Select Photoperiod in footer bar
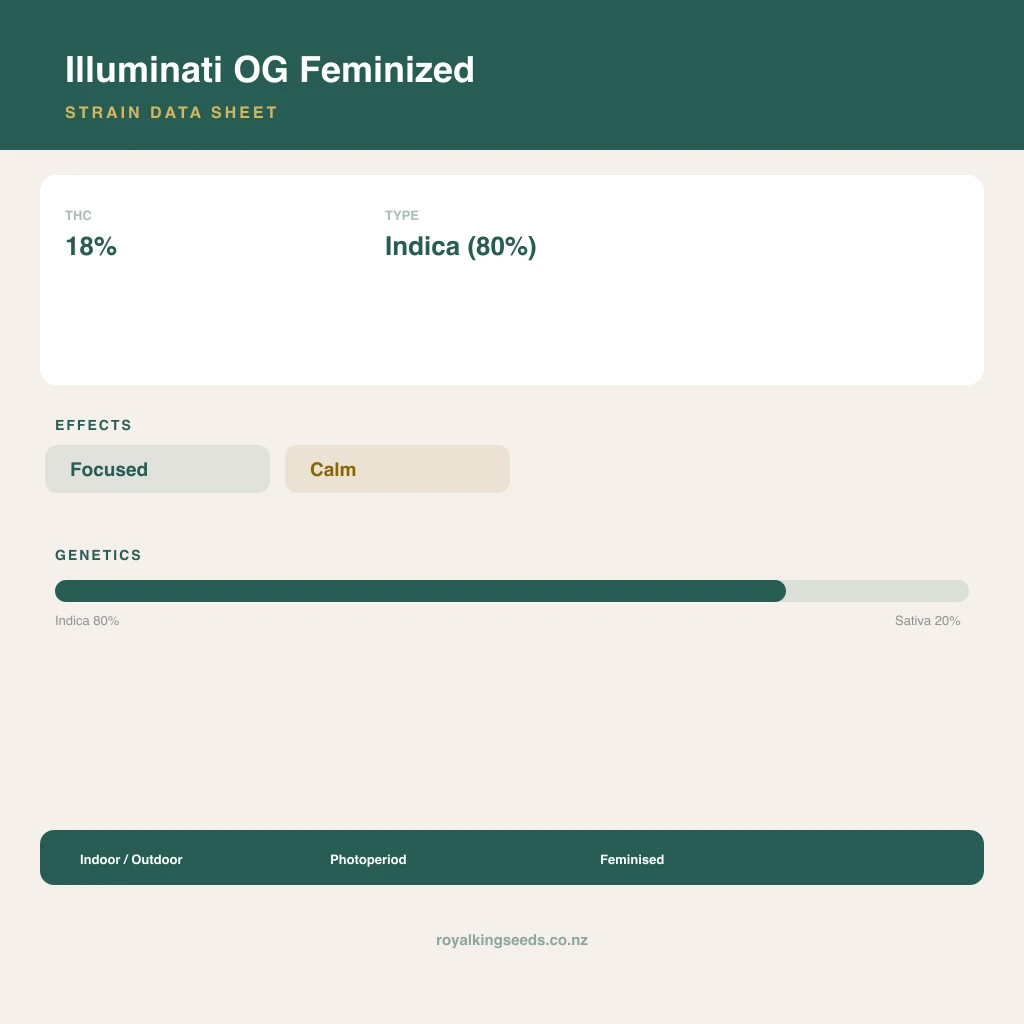1024x1024 pixels. pos(368,859)
